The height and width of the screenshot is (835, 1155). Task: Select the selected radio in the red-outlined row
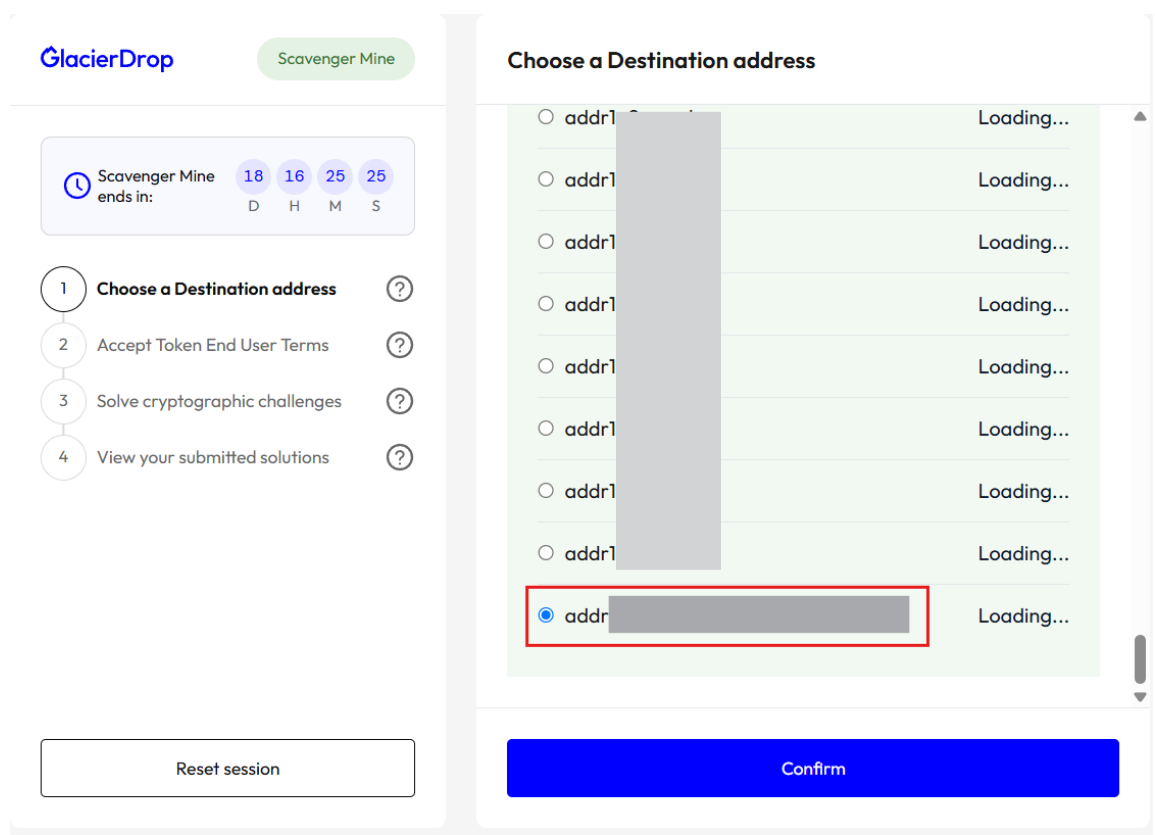pos(546,615)
